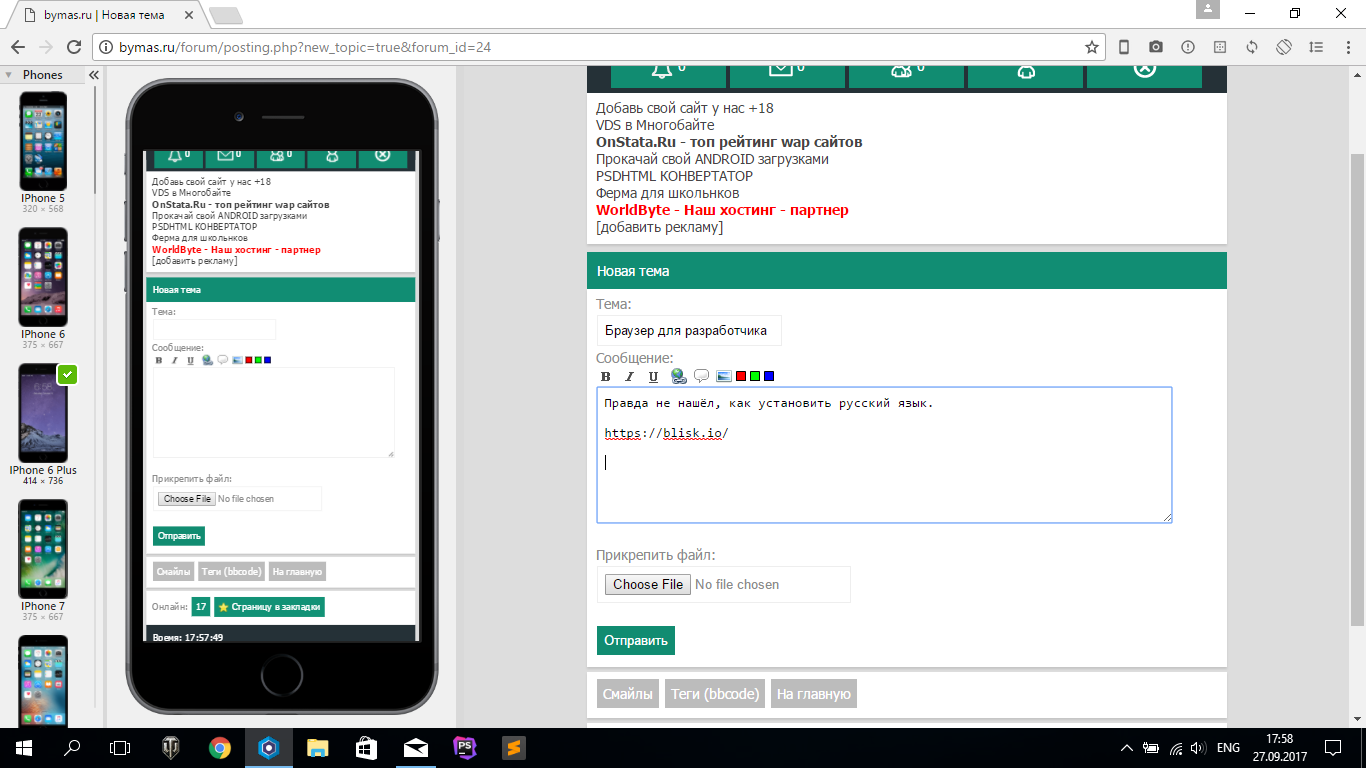Screen dimensions: 1366x768
Task: Rotate the device using the rotate icon
Action: point(1284,47)
